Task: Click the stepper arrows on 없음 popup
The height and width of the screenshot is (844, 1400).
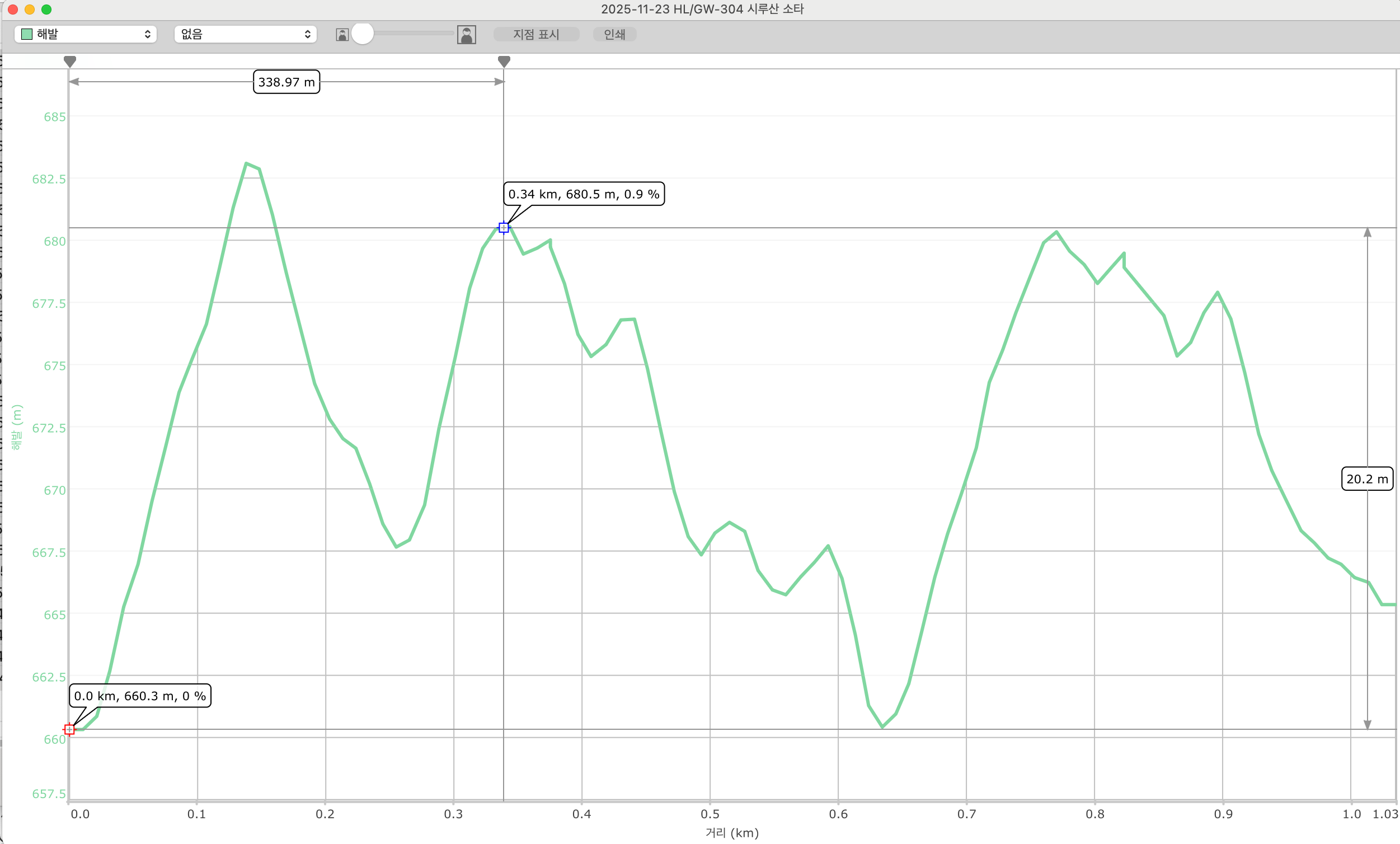Action: [x=307, y=34]
